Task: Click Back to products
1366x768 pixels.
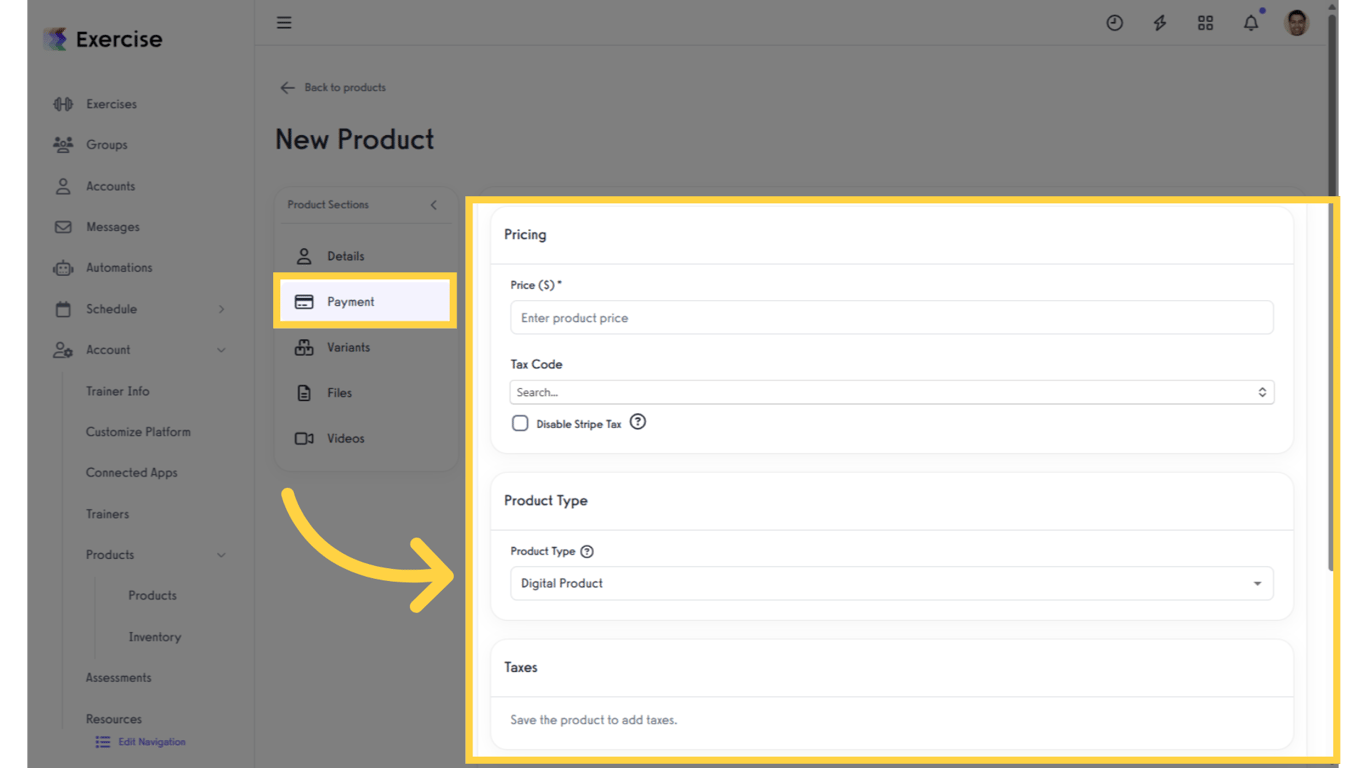Action: coord(332,87)
